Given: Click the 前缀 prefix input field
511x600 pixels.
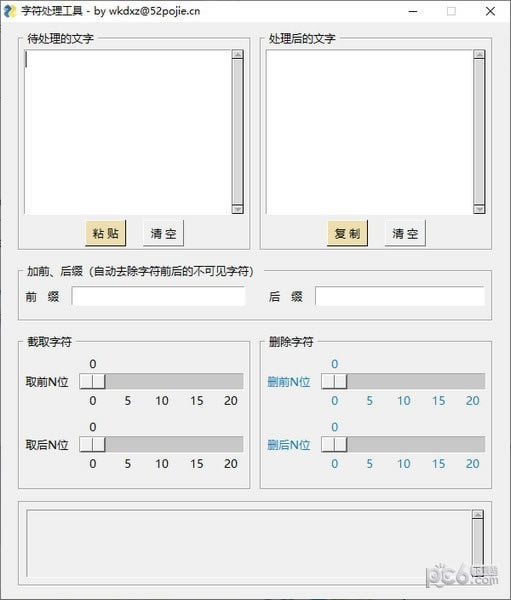Looking at the screenshot, I should tap(158, 296).
